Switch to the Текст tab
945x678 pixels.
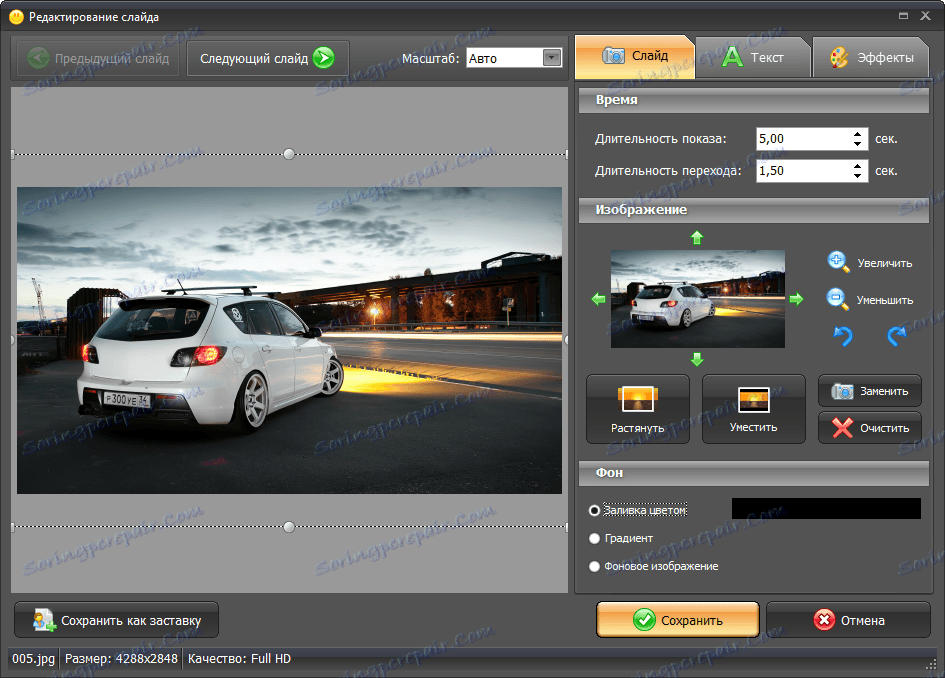752,57
